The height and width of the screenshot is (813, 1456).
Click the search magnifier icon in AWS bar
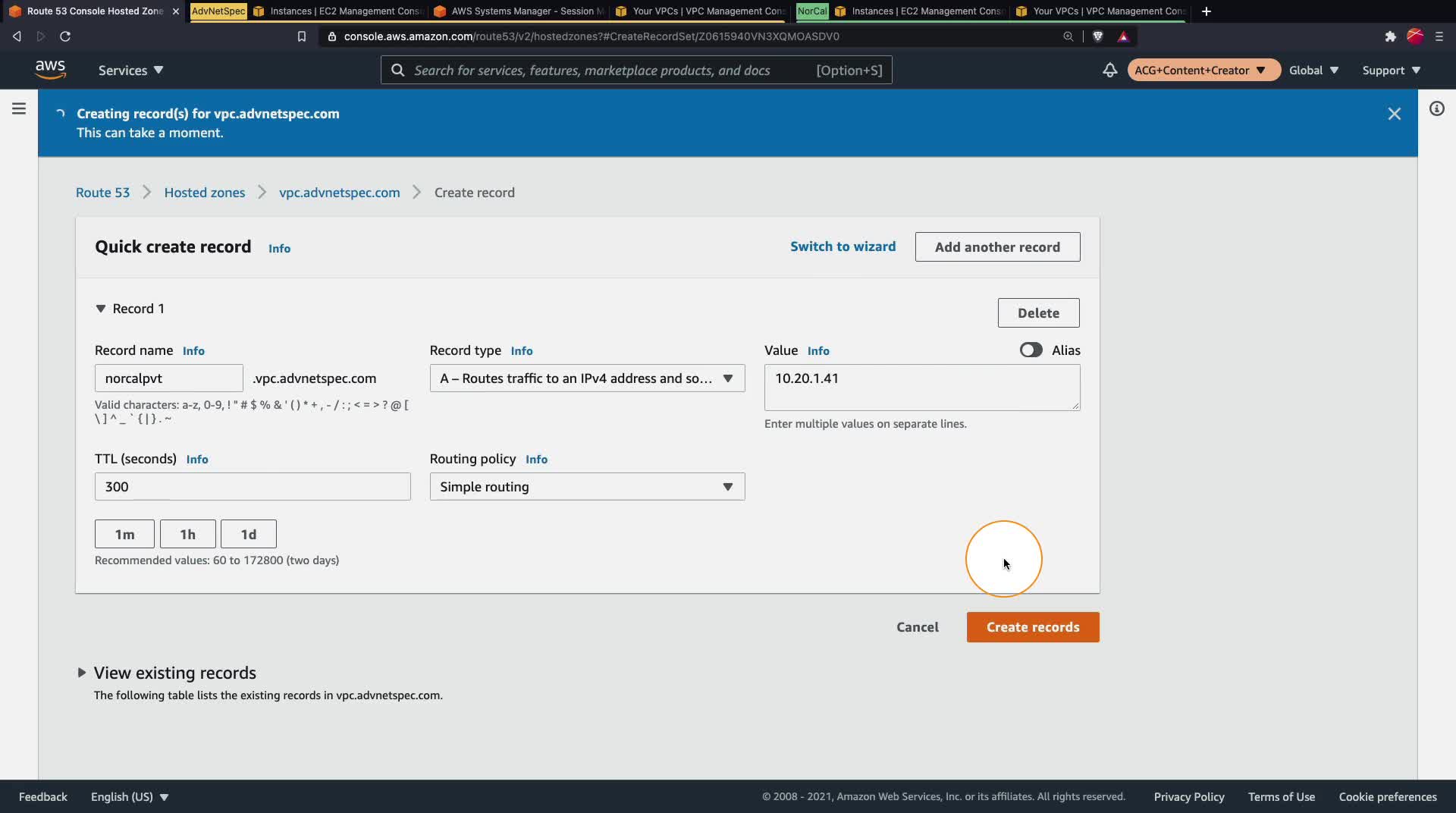point(397,70)
